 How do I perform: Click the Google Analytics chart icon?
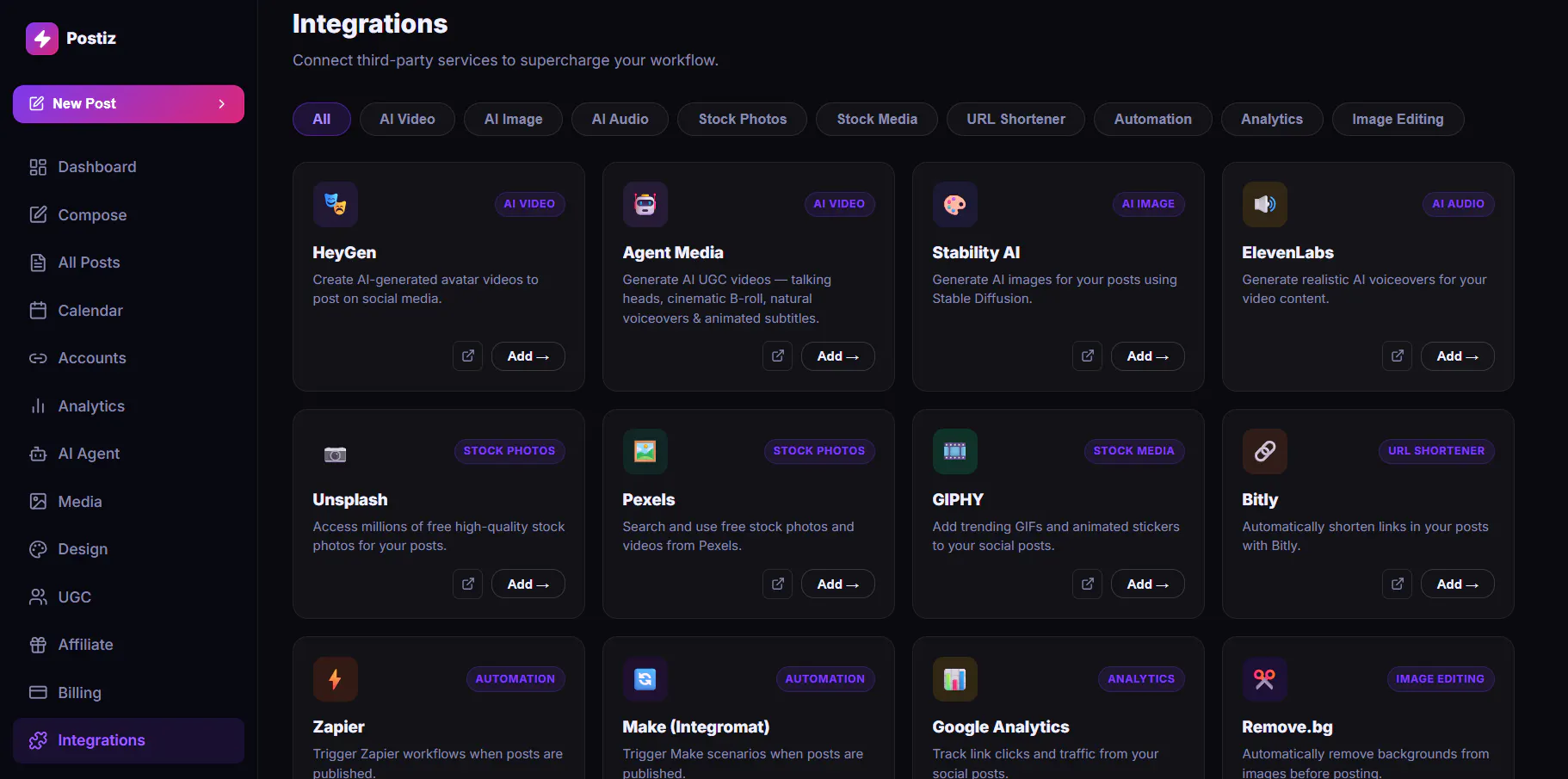pyautogui.click(x=955, y=679)
